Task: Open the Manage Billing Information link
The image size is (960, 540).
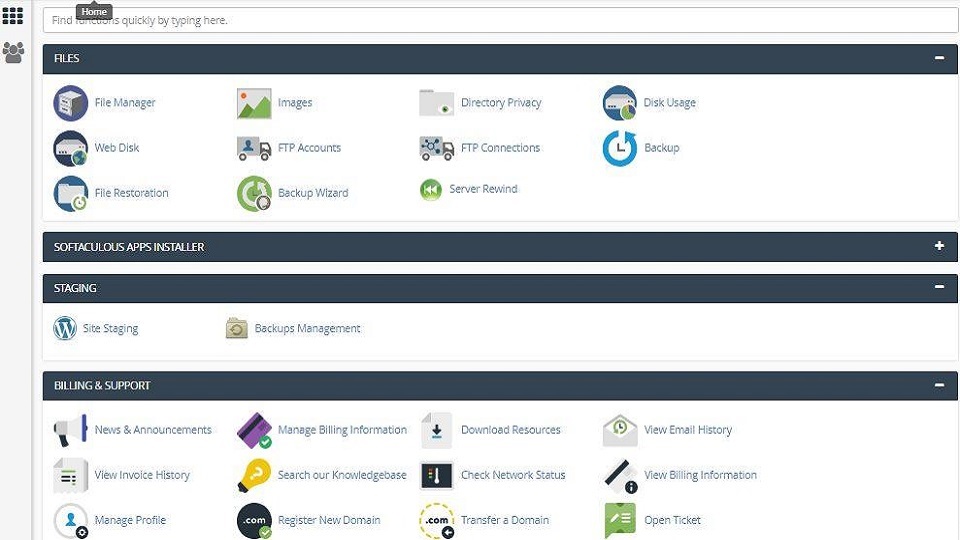Action: (x=342, y=430)
